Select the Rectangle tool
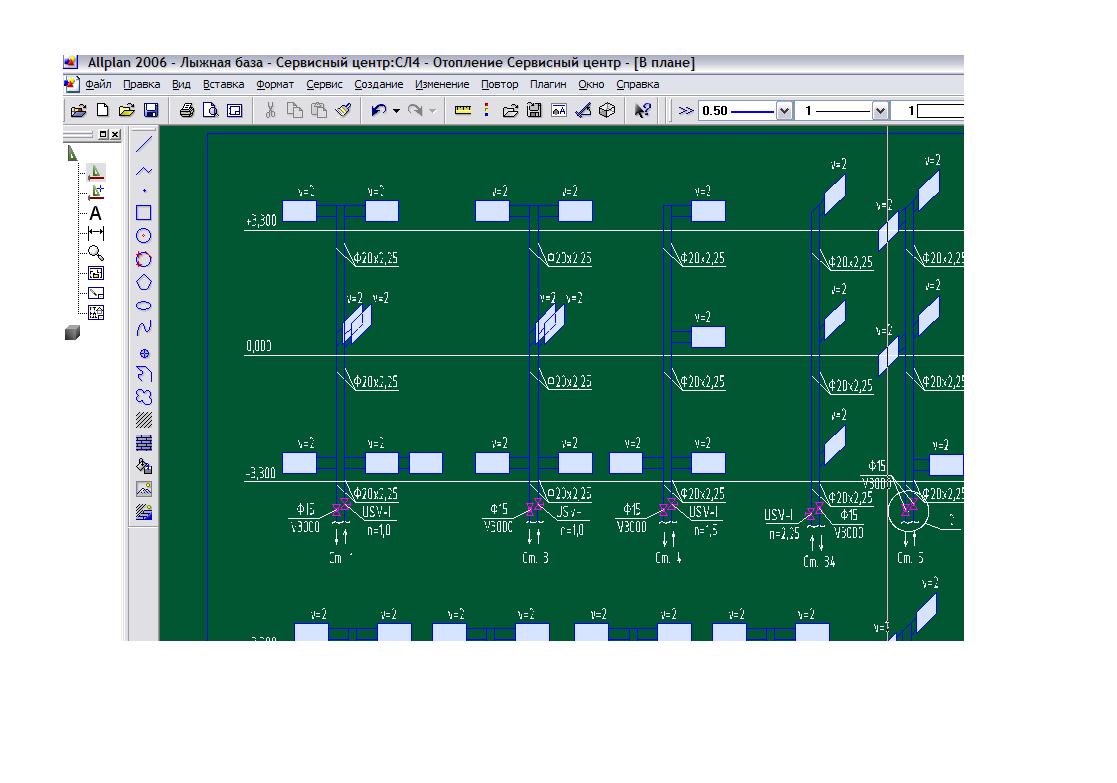 click(x=144, y=213)
